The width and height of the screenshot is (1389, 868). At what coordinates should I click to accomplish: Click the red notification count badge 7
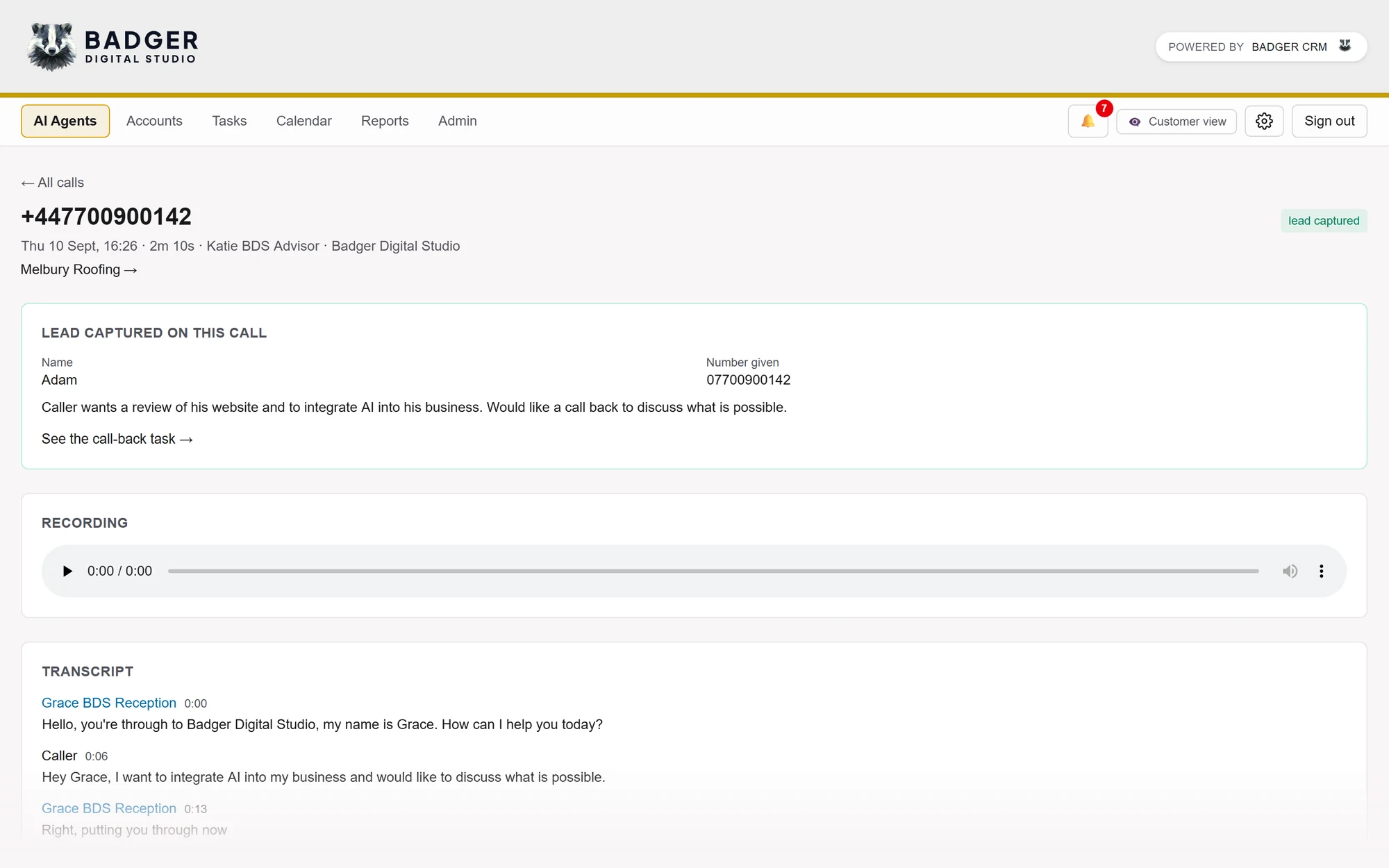click(1104, 108)
